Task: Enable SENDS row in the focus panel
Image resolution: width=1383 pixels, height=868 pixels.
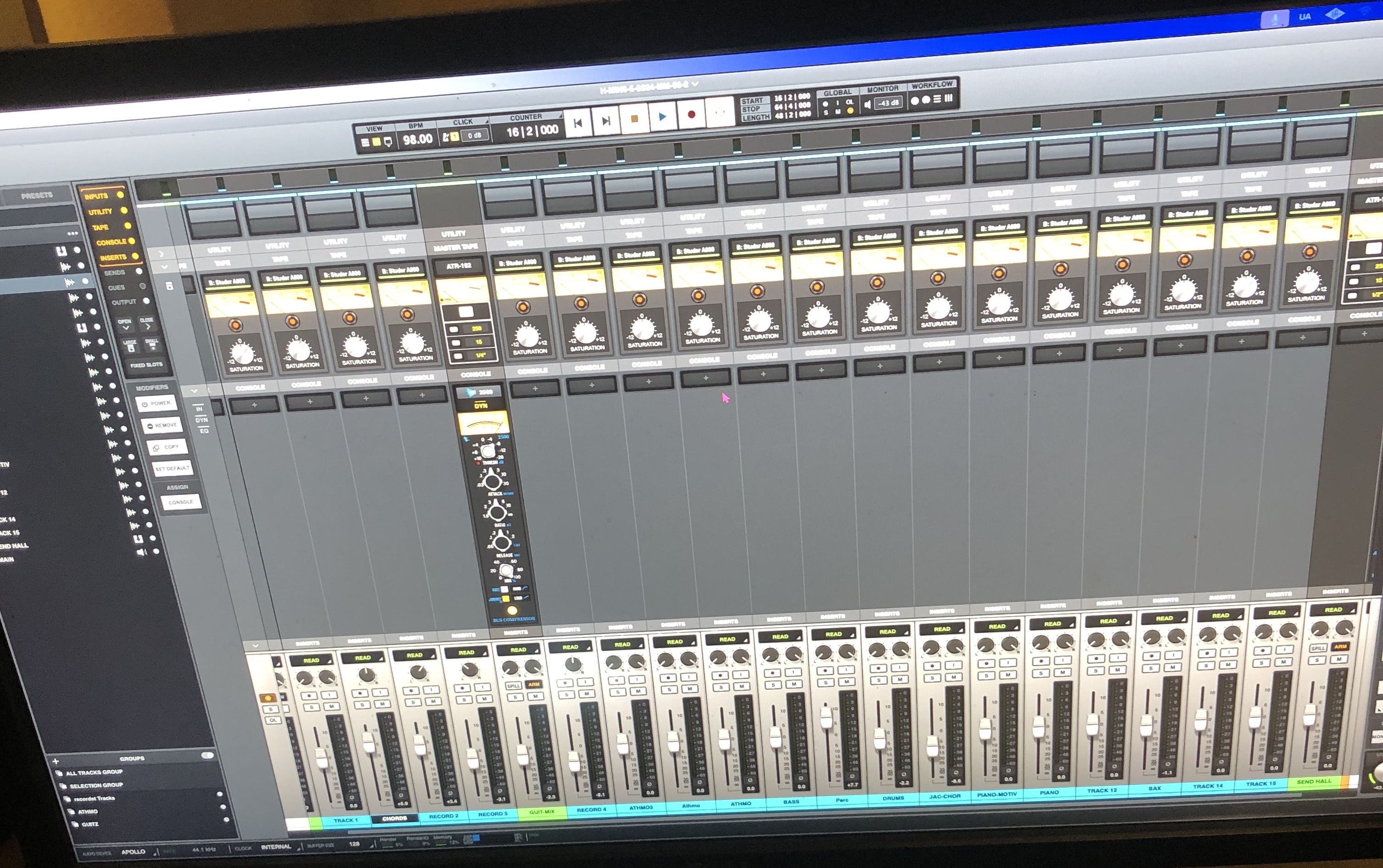Action: [123, 272]
